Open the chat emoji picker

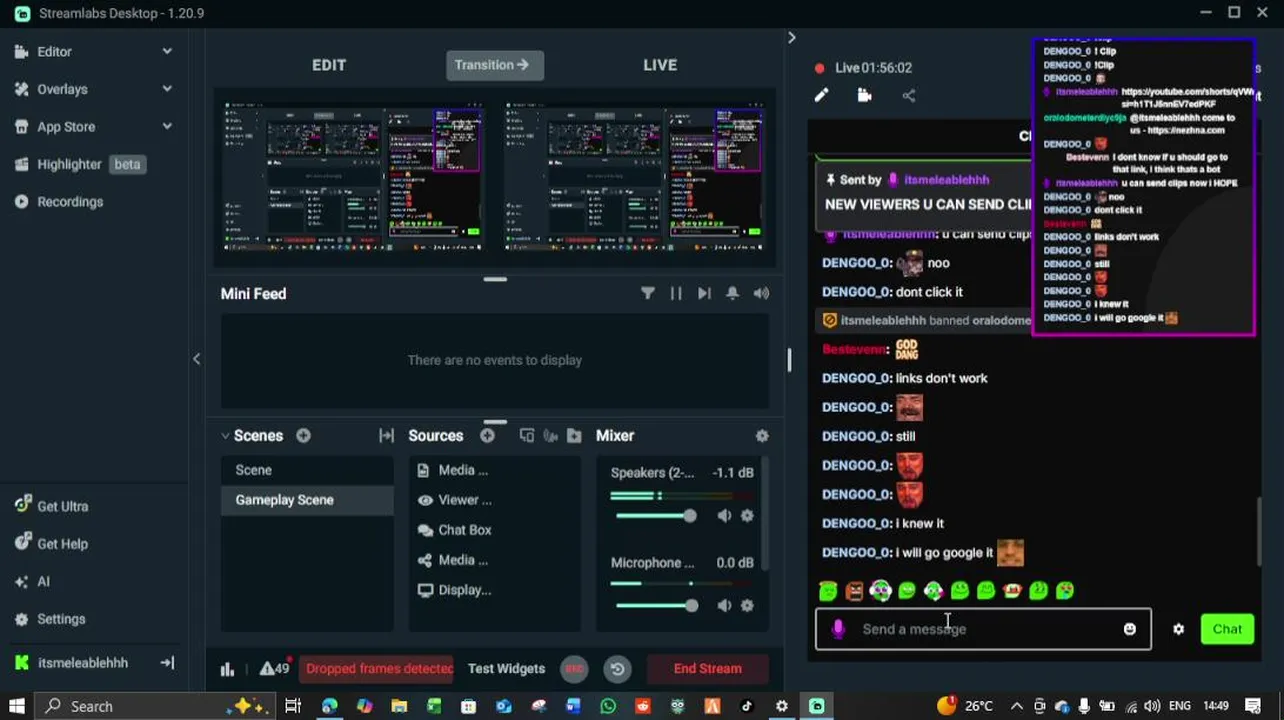click(1130, 629)
